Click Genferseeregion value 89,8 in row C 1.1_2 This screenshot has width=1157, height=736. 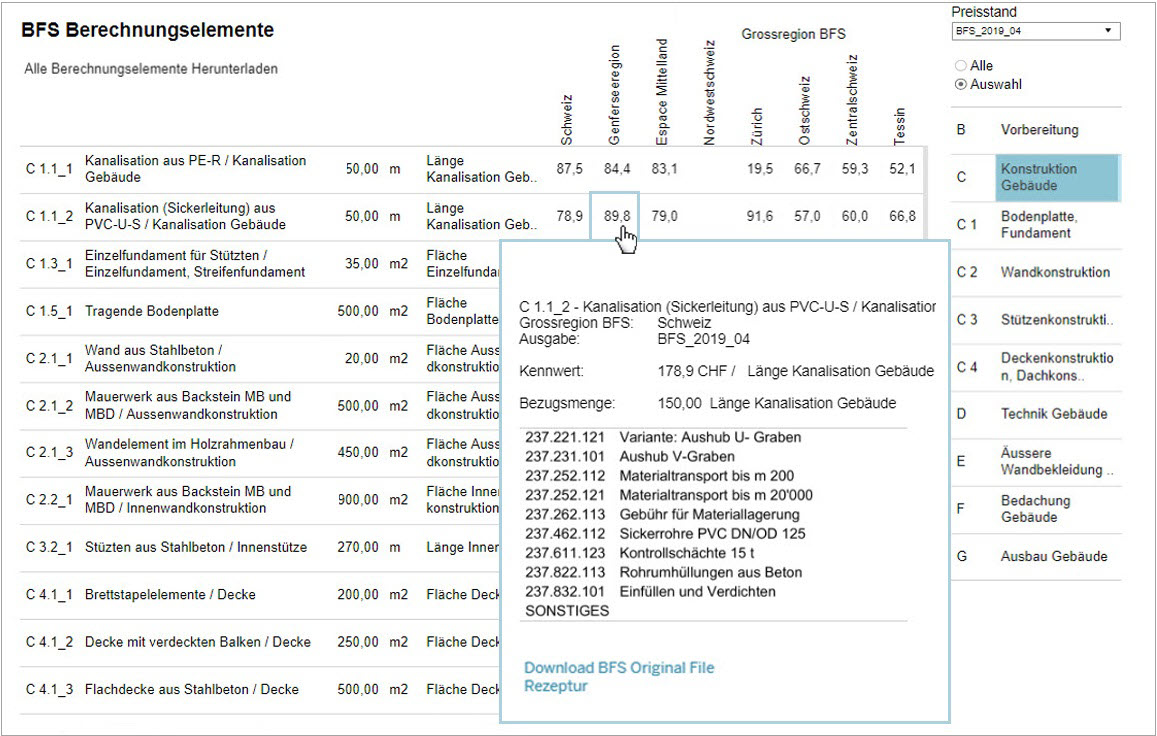click(x=617, y=216)
